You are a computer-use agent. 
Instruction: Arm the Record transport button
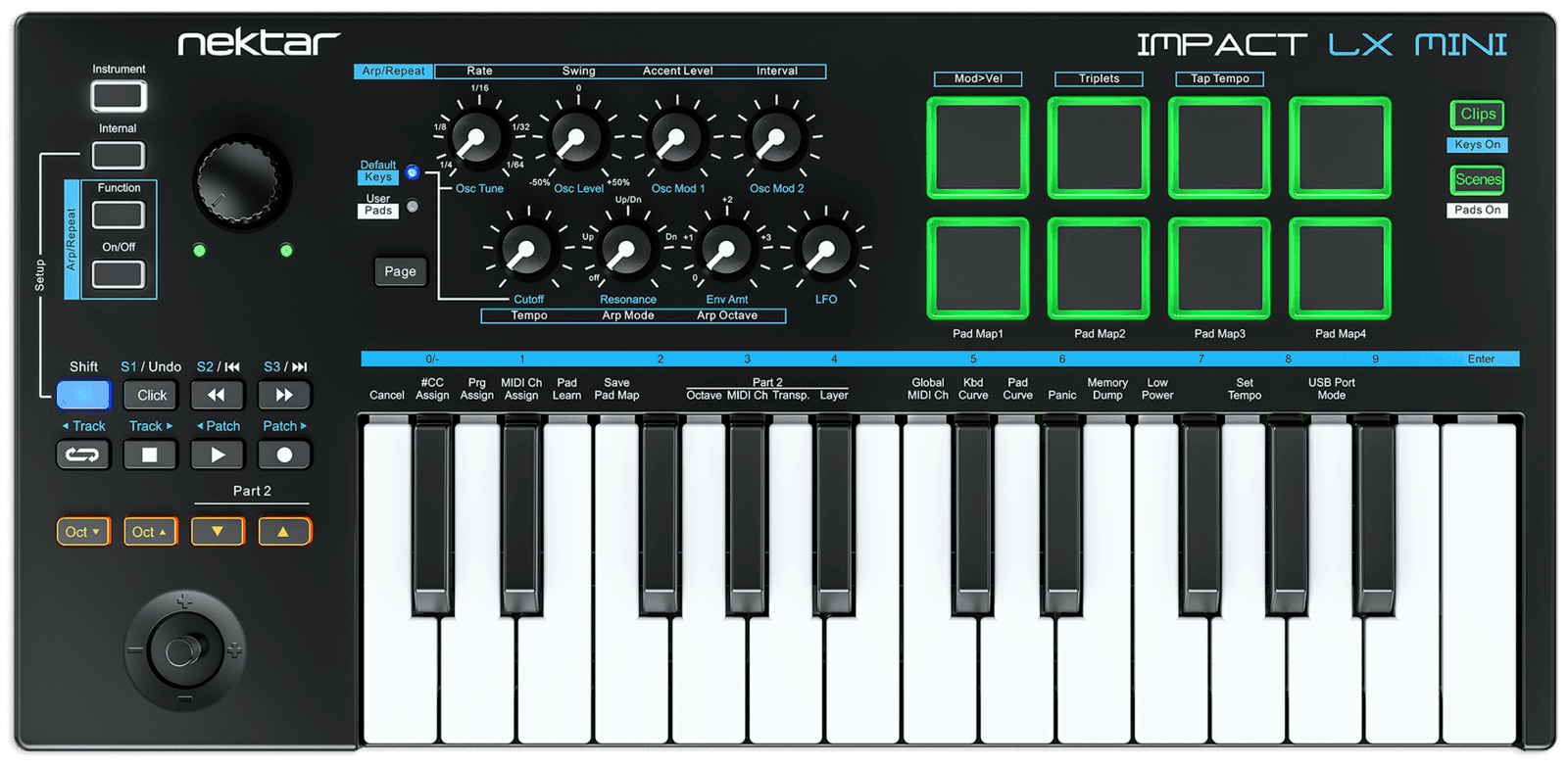coord(284,455)
